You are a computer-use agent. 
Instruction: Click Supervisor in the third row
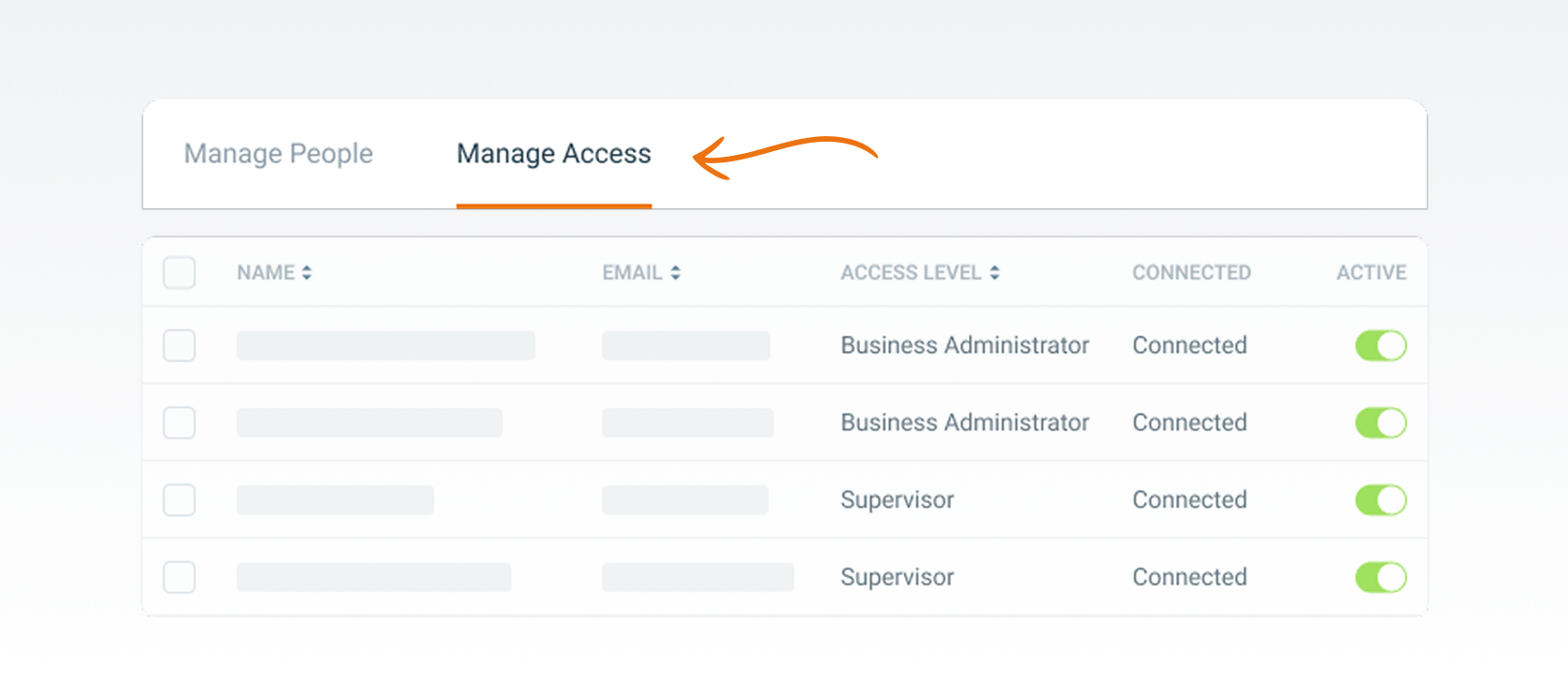[x=897, y=500]
